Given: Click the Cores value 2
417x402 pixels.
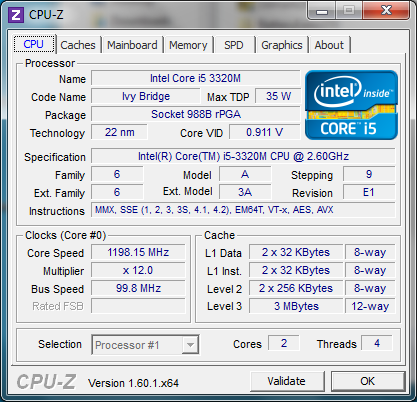Looking at the screenshot, I should point(284,343).
